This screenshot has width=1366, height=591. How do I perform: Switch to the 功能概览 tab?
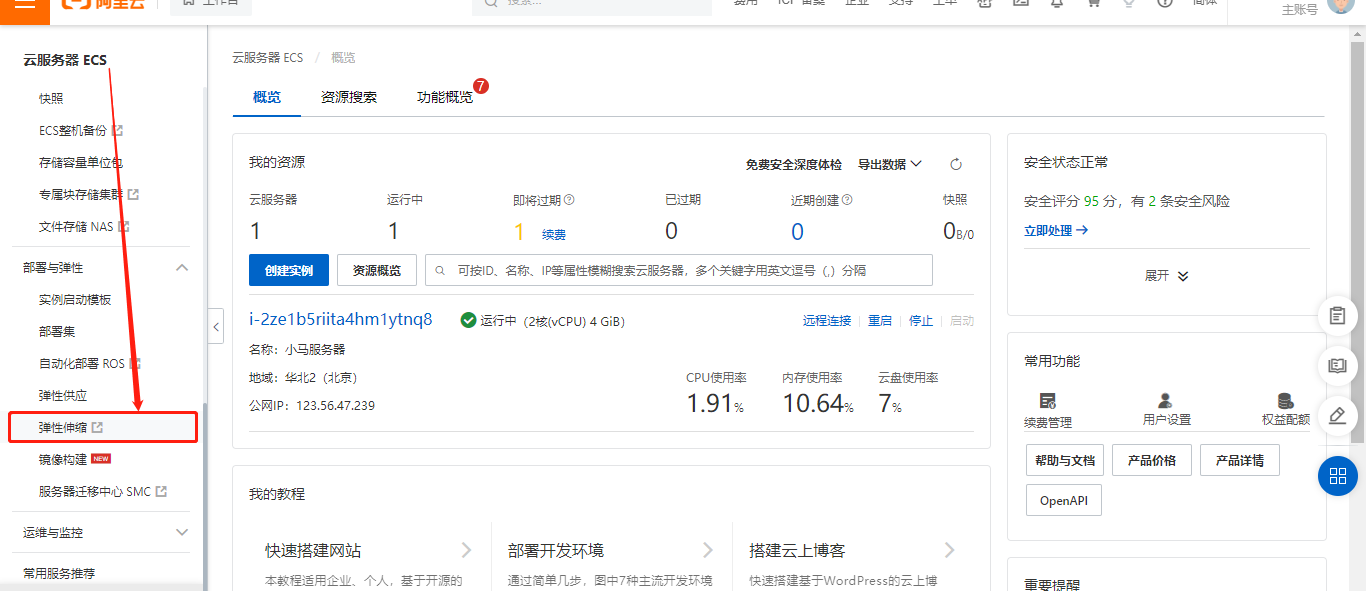[x=445, y=97]
